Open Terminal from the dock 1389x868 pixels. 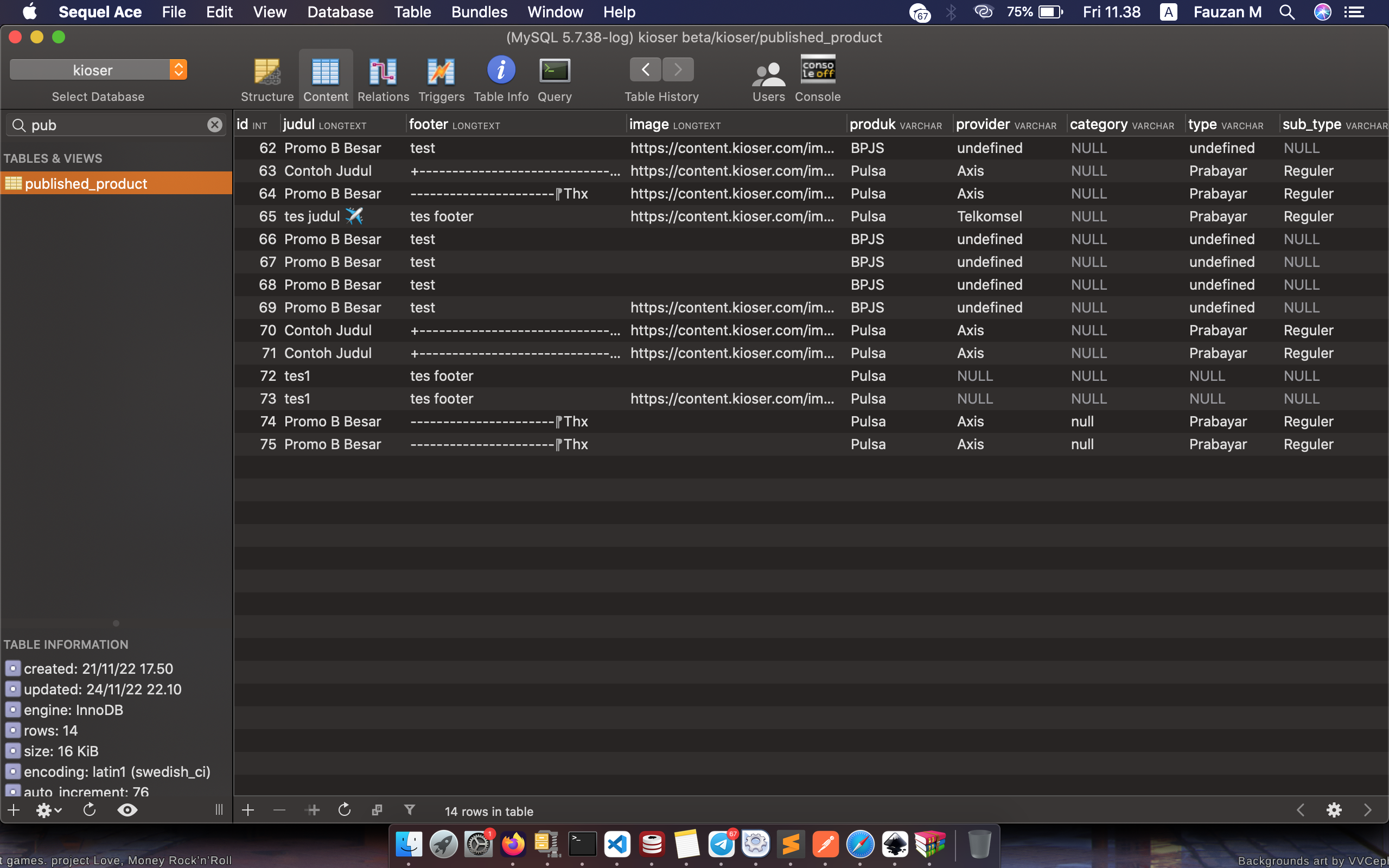pos(582,844)
